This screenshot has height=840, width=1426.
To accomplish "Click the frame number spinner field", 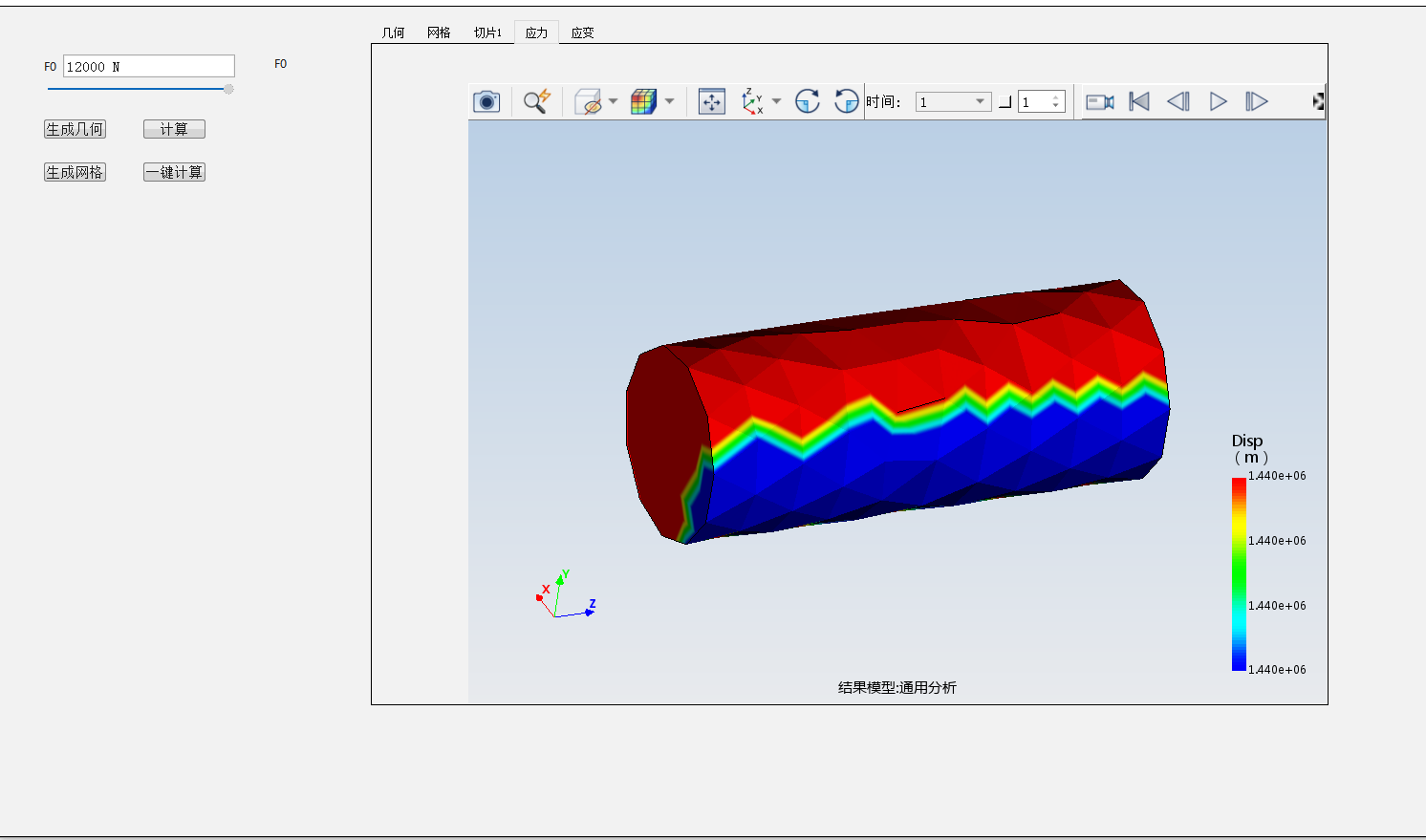I will point(1041,102).
